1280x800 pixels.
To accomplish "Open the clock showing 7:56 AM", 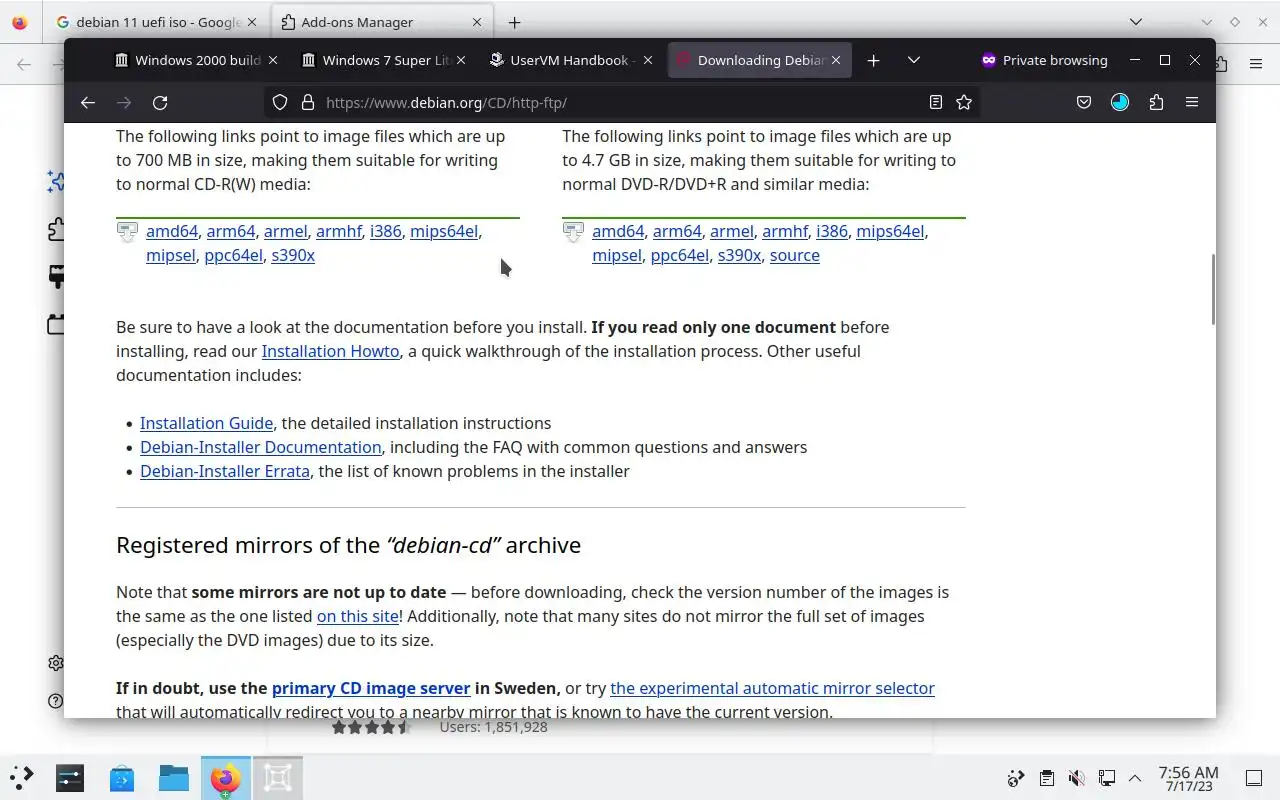I will (x=1188, y=778).
